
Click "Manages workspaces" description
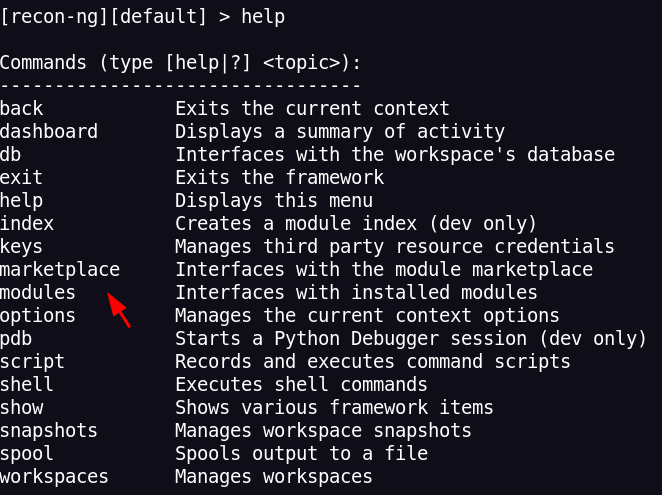(x=274, y=477)
